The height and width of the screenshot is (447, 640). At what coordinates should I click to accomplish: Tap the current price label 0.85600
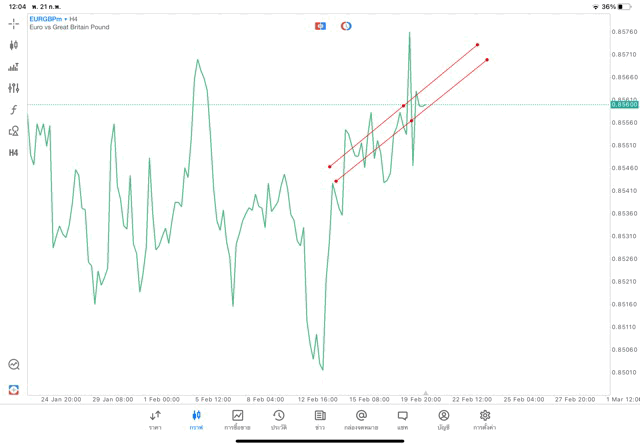[625, 104]
